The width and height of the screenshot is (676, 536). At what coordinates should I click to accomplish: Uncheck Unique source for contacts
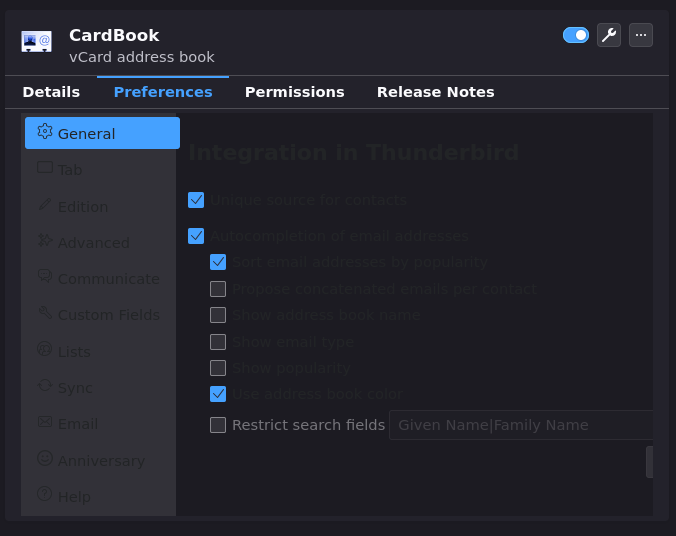tap(196, 200)
